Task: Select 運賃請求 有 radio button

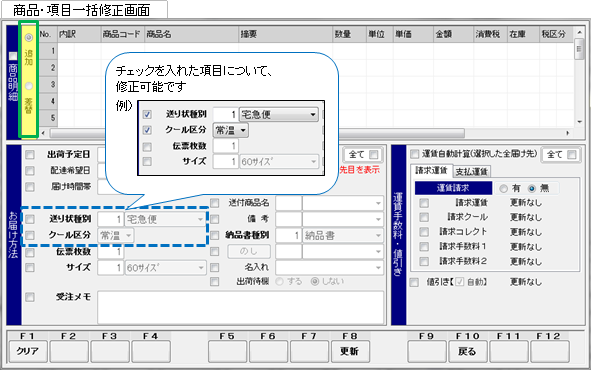Action: (x=504, y=188)
